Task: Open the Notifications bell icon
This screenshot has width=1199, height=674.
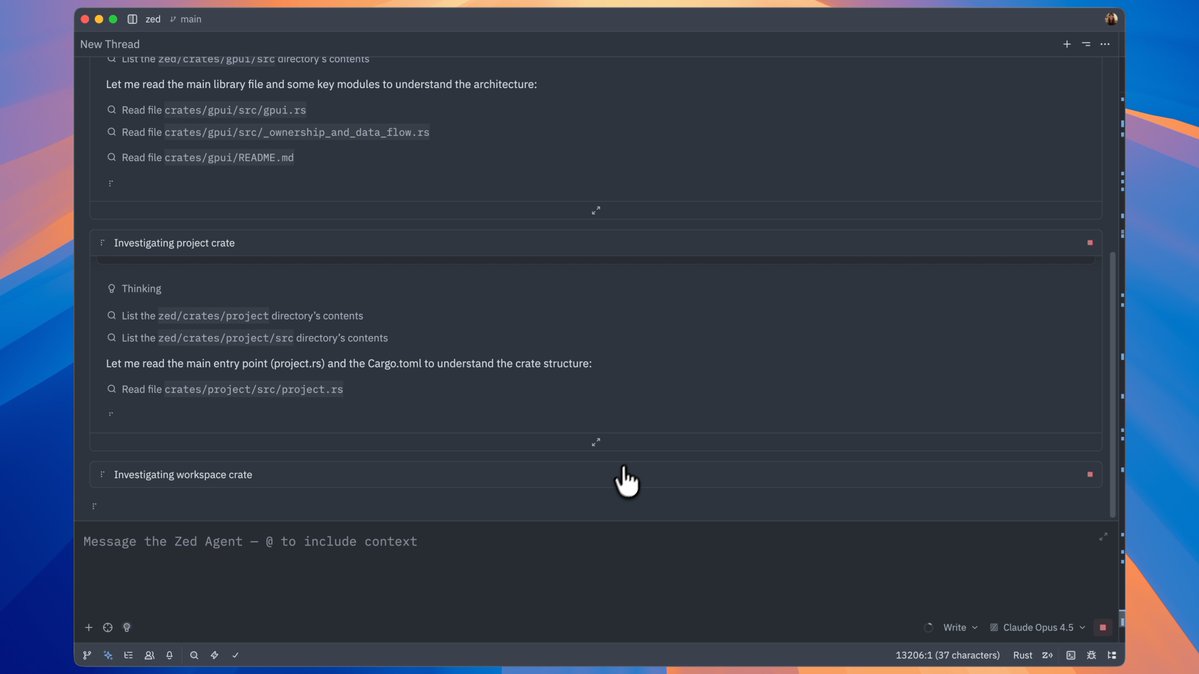Action: tap(170, 656)
